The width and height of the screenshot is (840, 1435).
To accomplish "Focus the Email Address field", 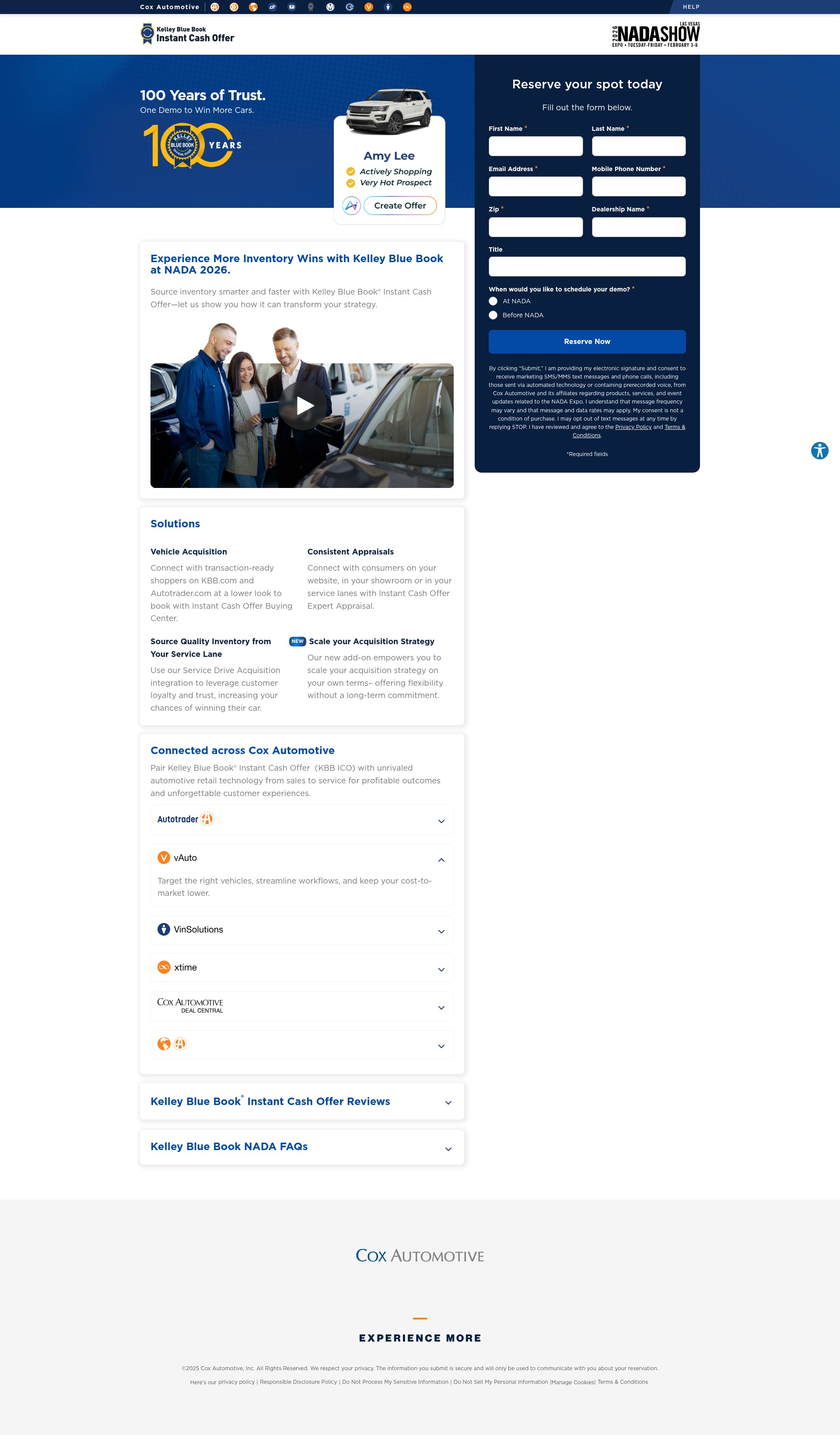I will (535, 186).
